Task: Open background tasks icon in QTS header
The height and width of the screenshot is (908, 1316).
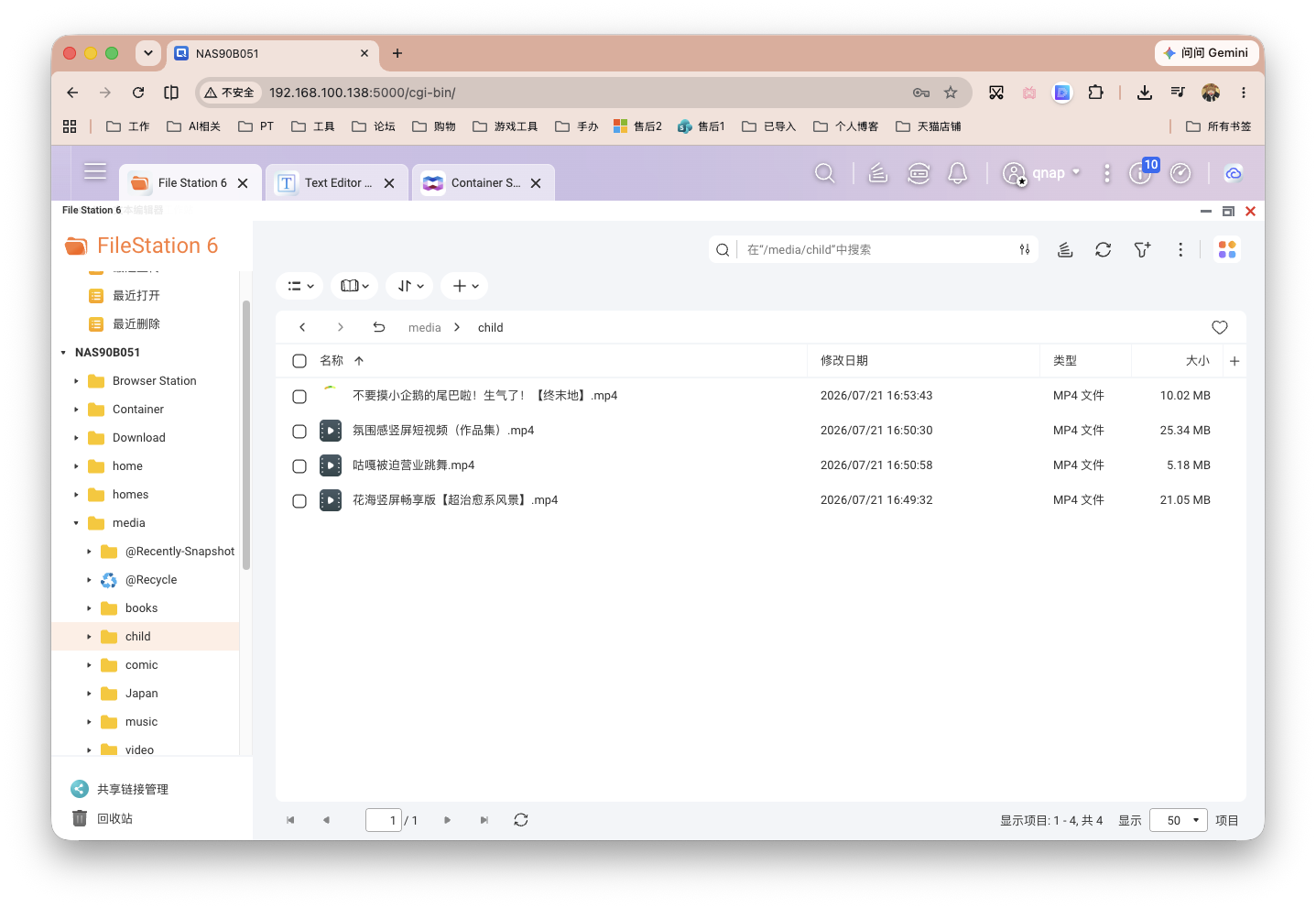Action: point(878,173)
